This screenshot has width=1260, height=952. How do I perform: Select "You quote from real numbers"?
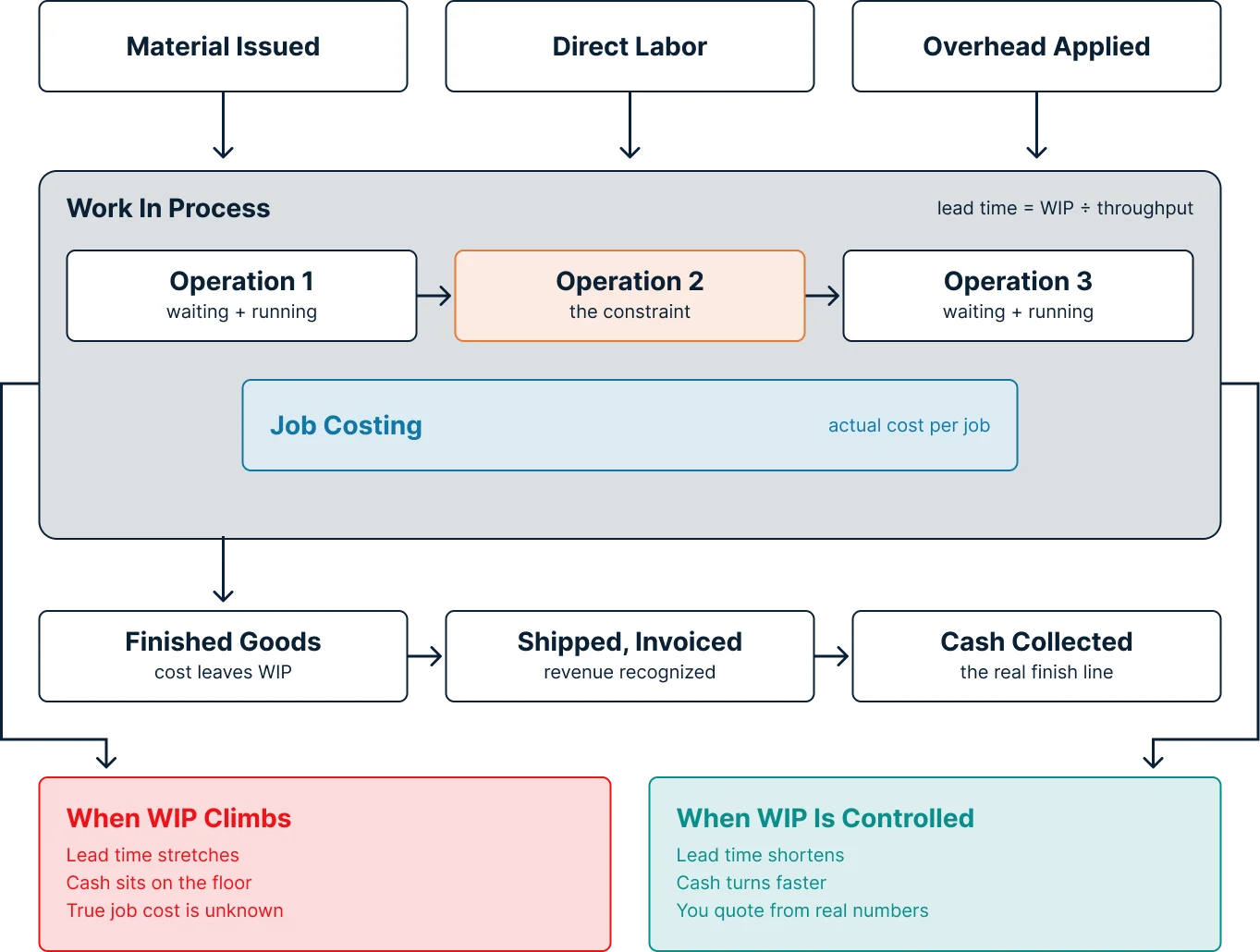click(802, 910)
